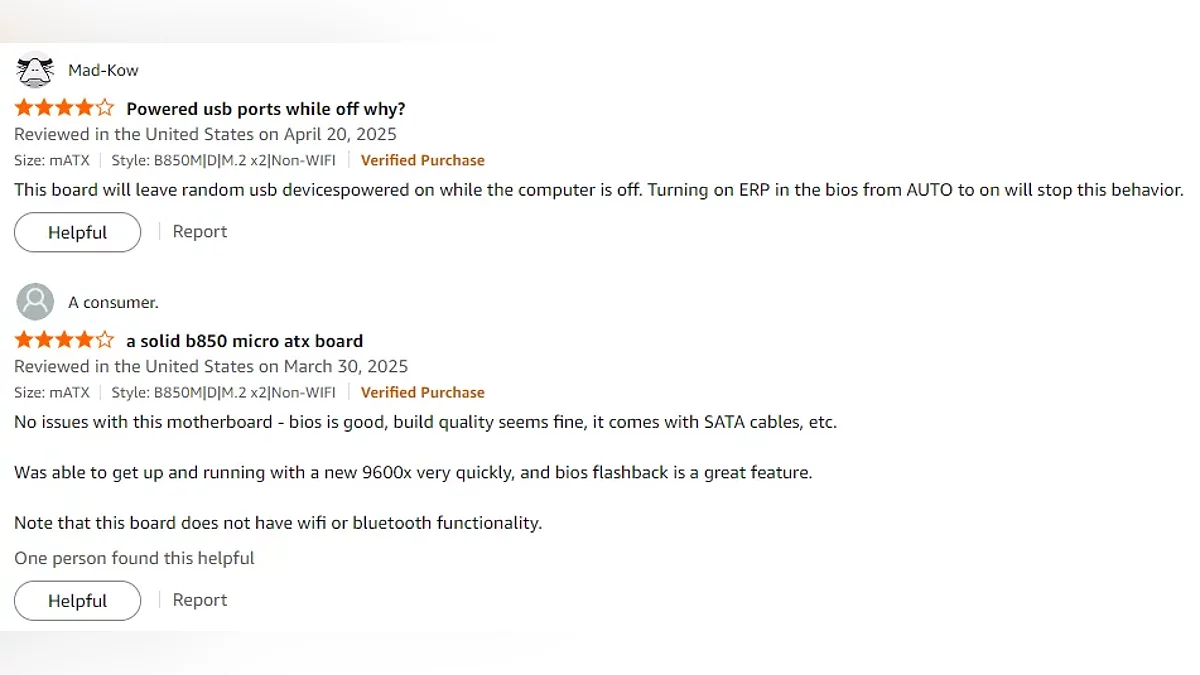Open the 'a solid b850 micro atx board' title

244,341
